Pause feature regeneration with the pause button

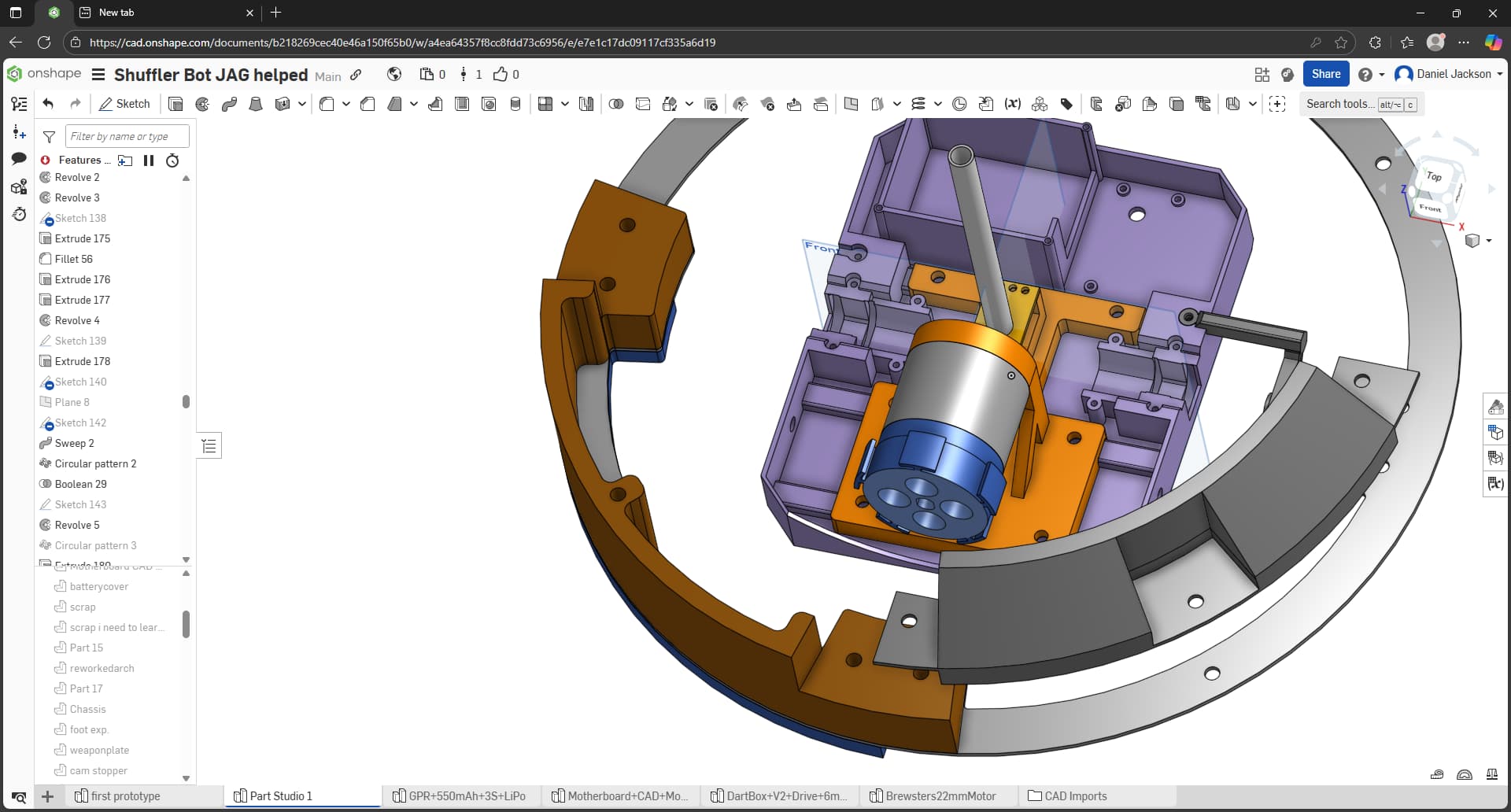click(x=149, y=161)
